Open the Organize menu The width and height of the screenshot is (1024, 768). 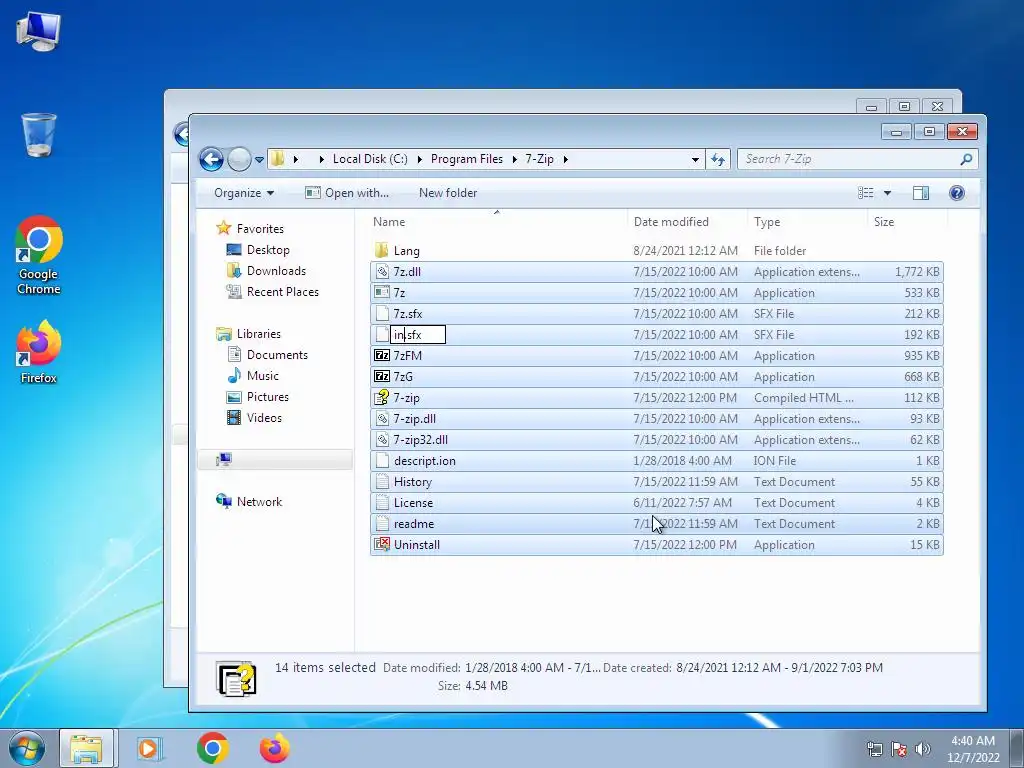244,193
